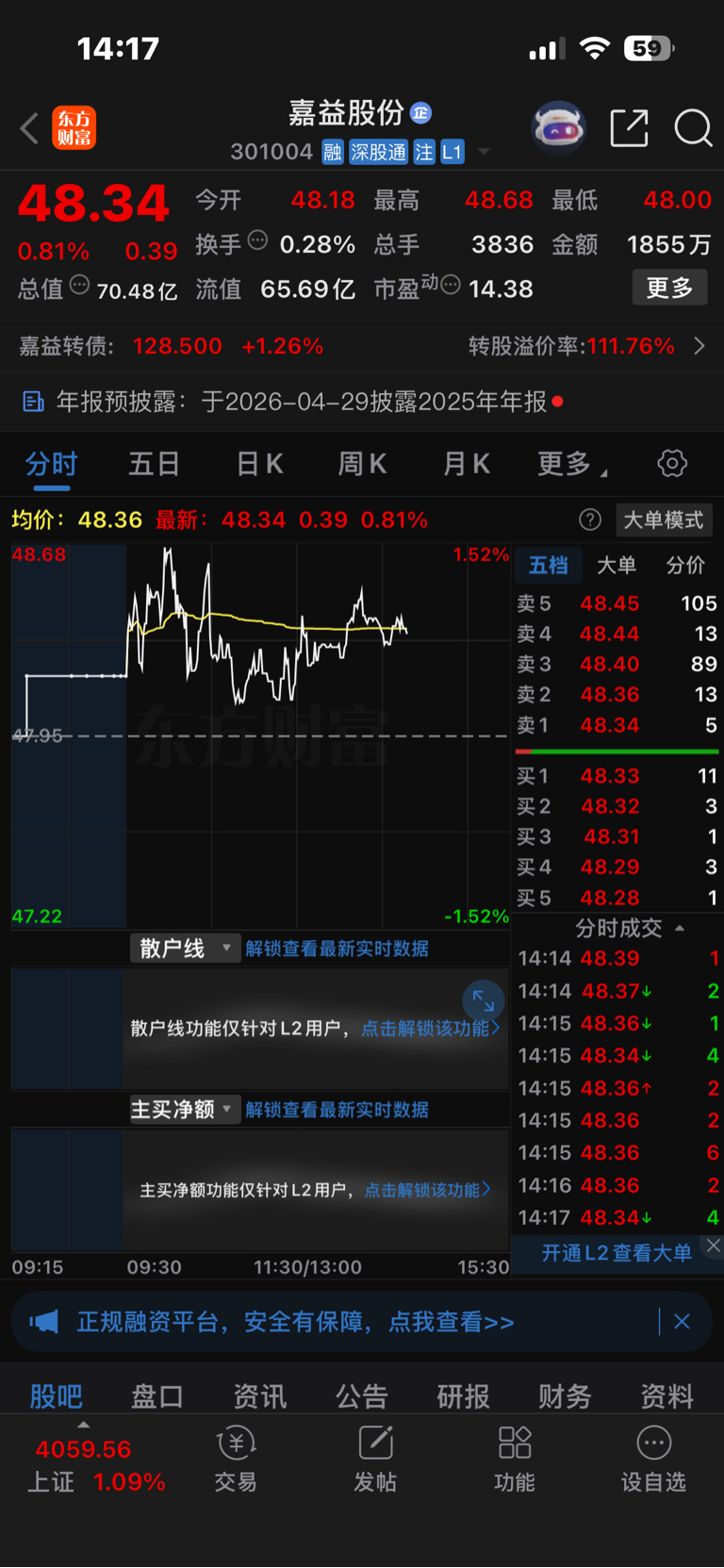Screen dimensions: 724x1568
Task: Switch to the 盘口 tab
Action: coord(157,1396)
